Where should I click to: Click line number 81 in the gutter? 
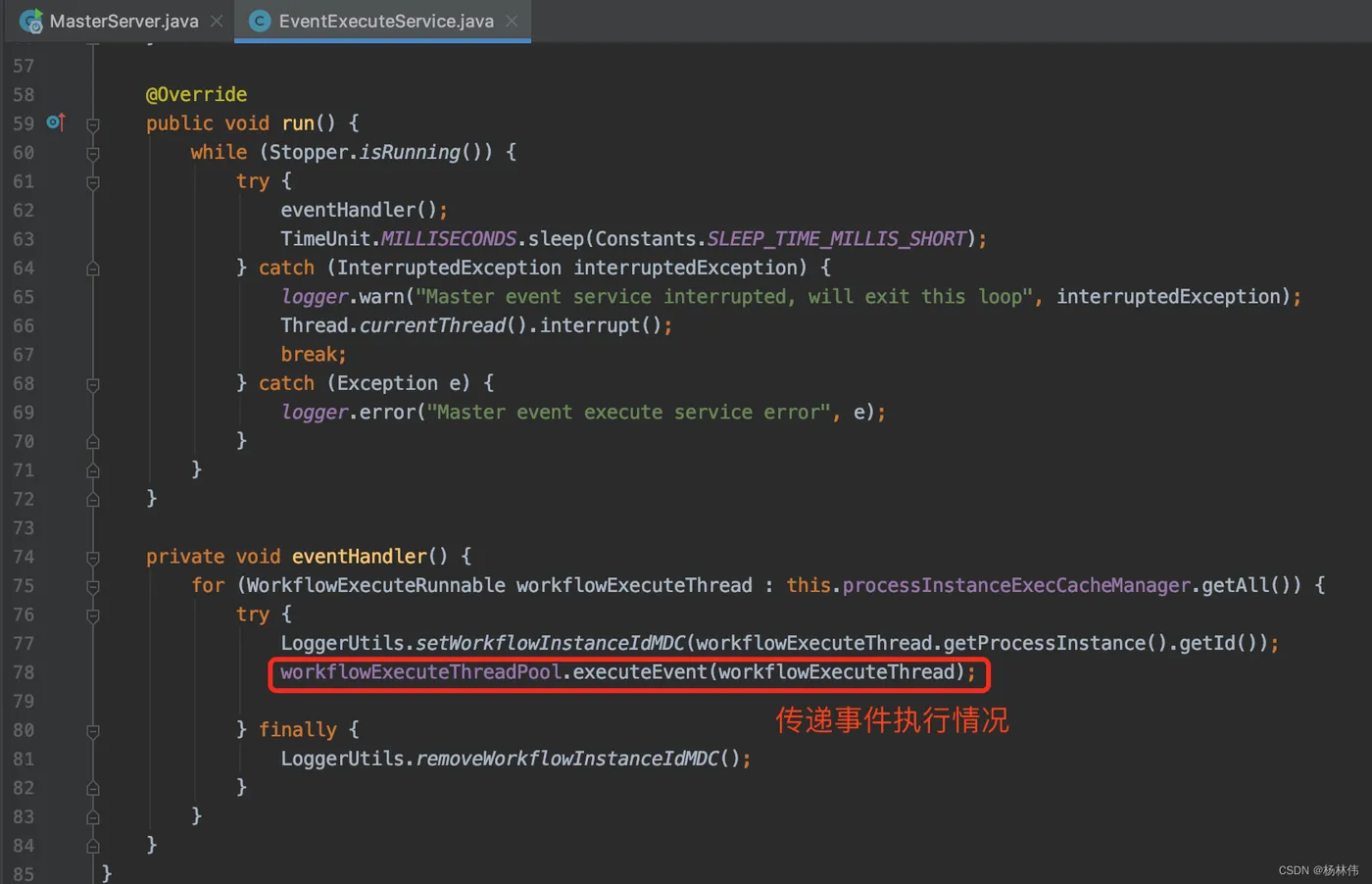[24, 760]
